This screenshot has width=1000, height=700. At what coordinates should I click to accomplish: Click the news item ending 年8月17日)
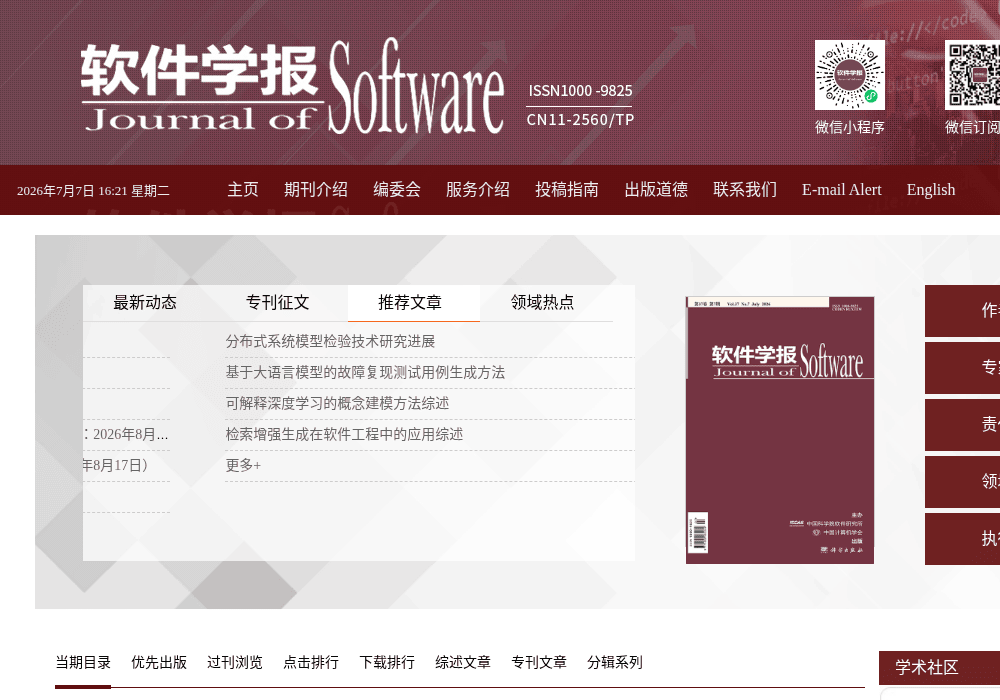(116, 465)
